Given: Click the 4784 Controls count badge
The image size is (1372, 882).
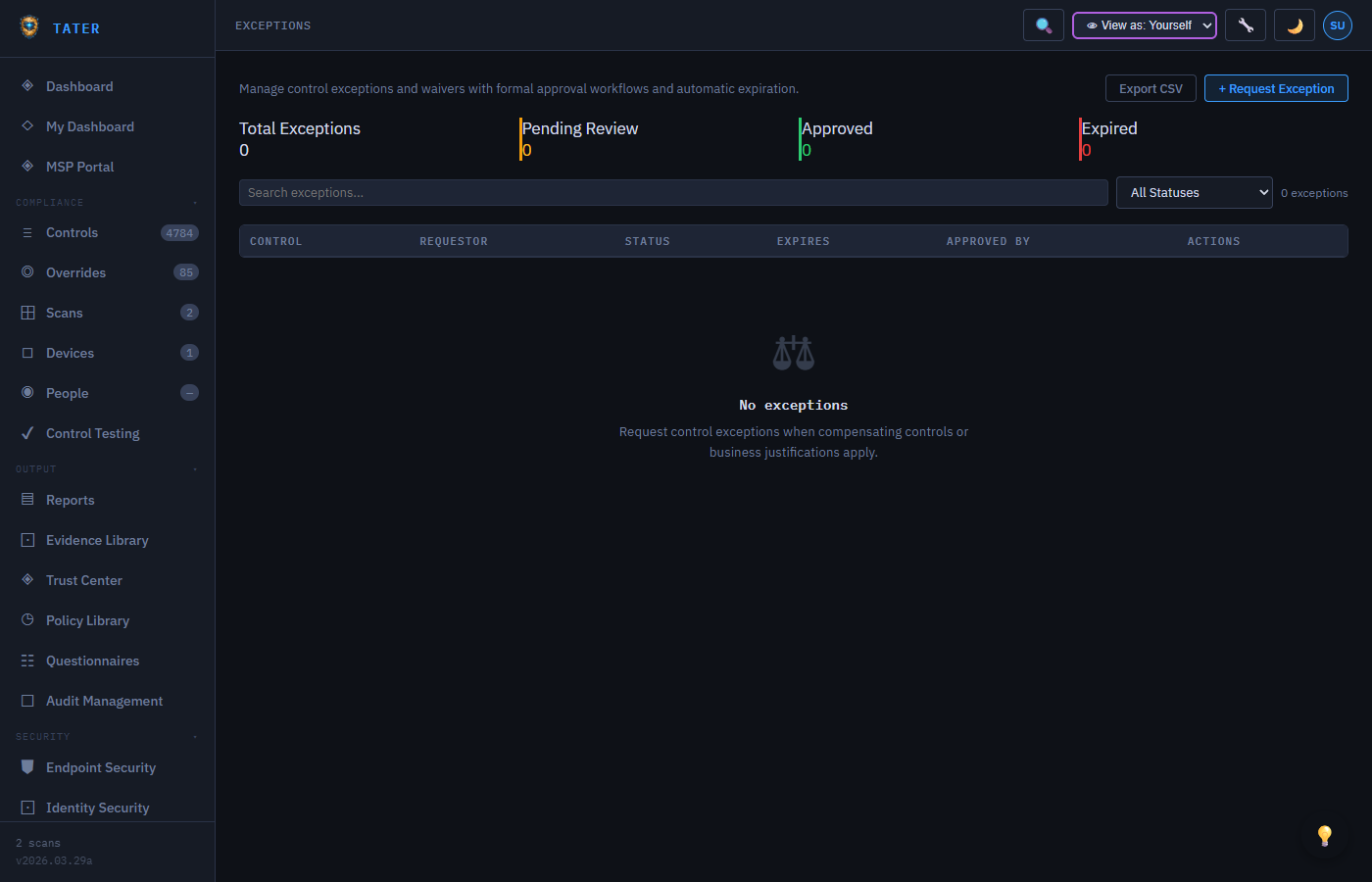Looking at the screenshot, I should pyautogui.click(x=179, y=233).
